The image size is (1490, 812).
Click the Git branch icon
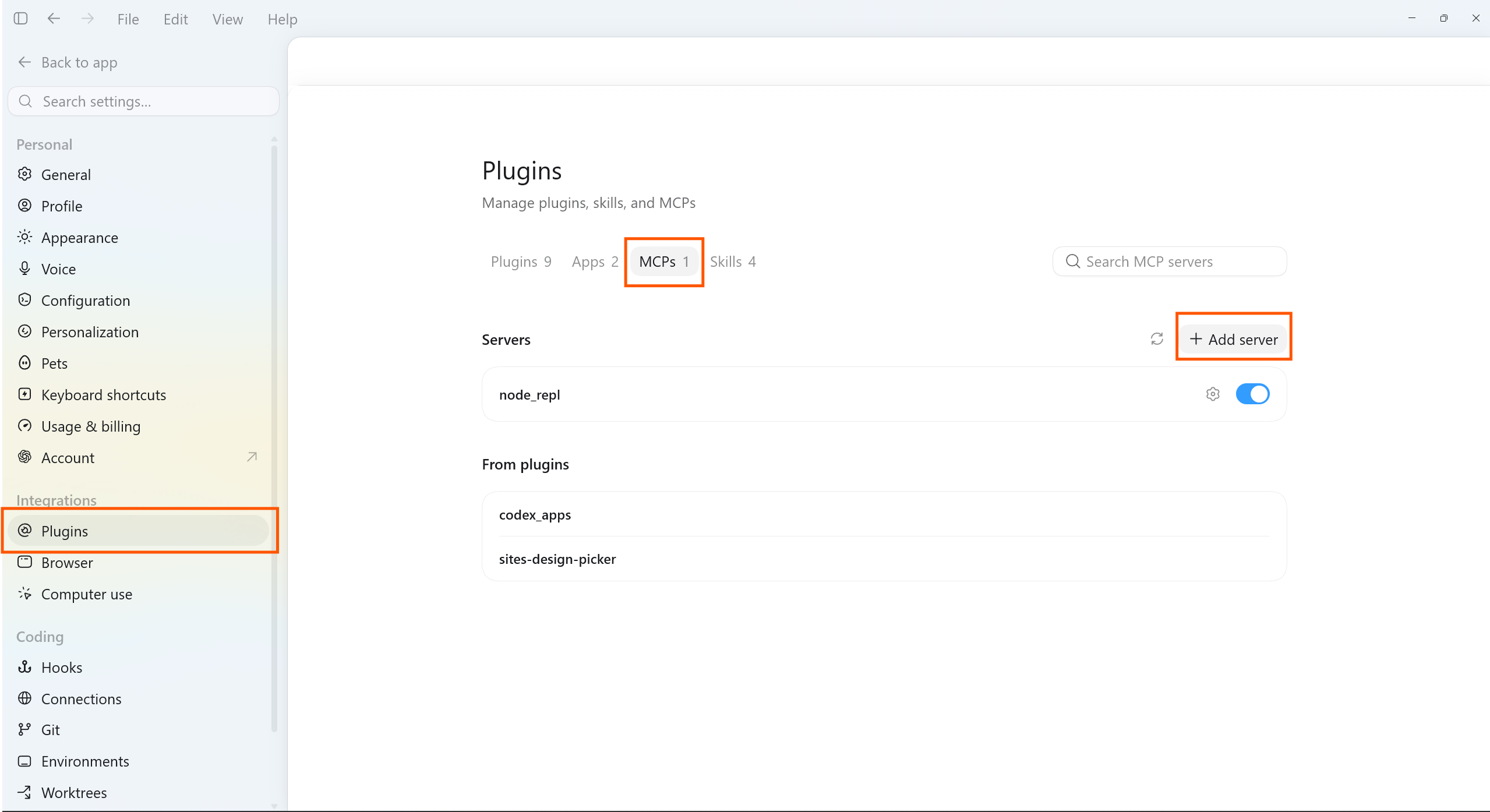click(x=24, y=729)
